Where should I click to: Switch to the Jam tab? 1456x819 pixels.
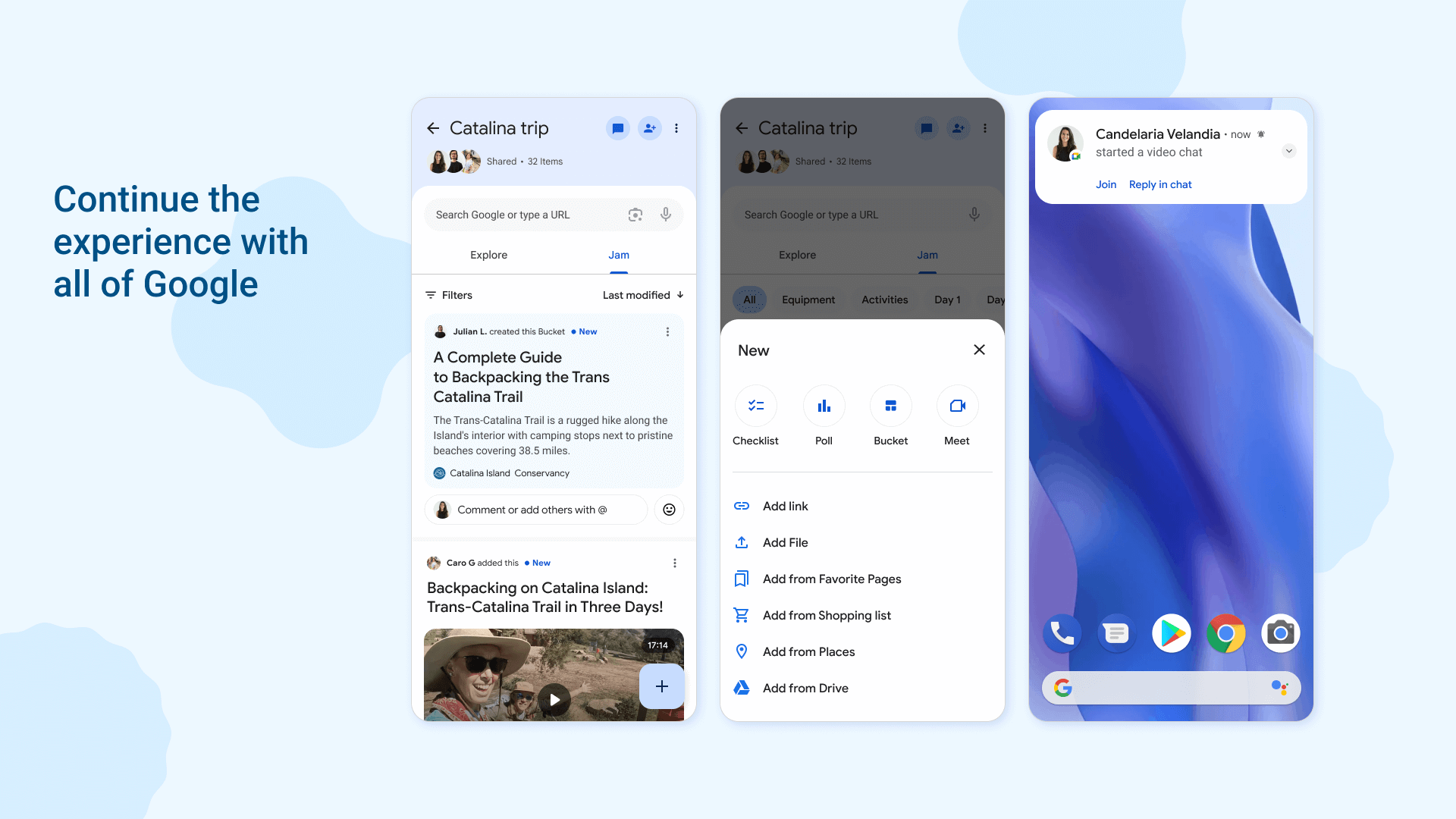[x=619, y=255]
